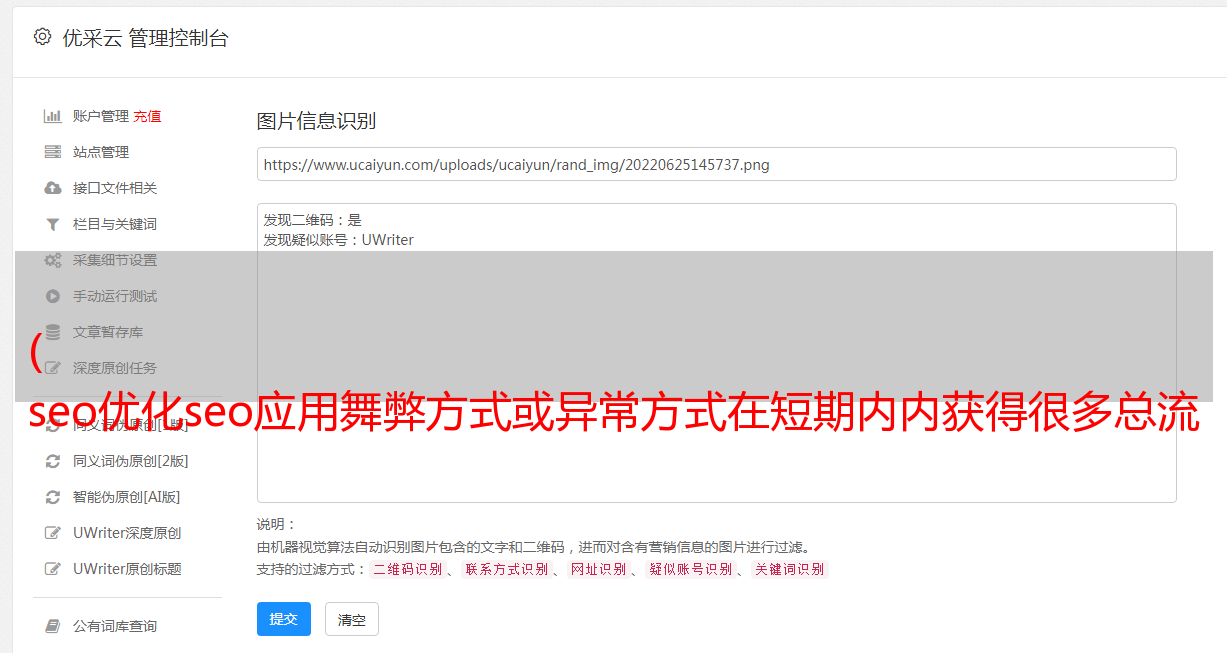Click the refresh icon for 同义词伪原创[2版]

point(53,461)
